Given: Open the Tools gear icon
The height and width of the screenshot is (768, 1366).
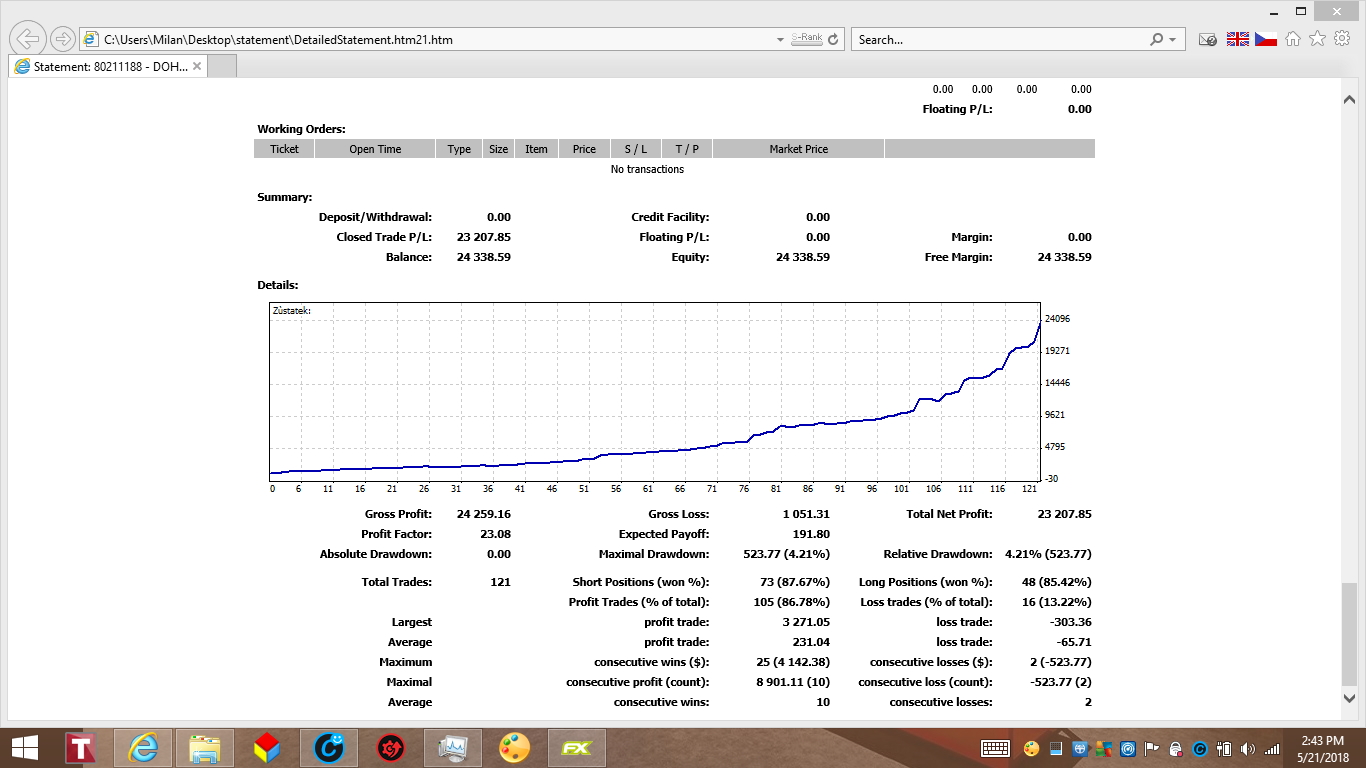Looking at the screenshot, I should click(1342, 39).
